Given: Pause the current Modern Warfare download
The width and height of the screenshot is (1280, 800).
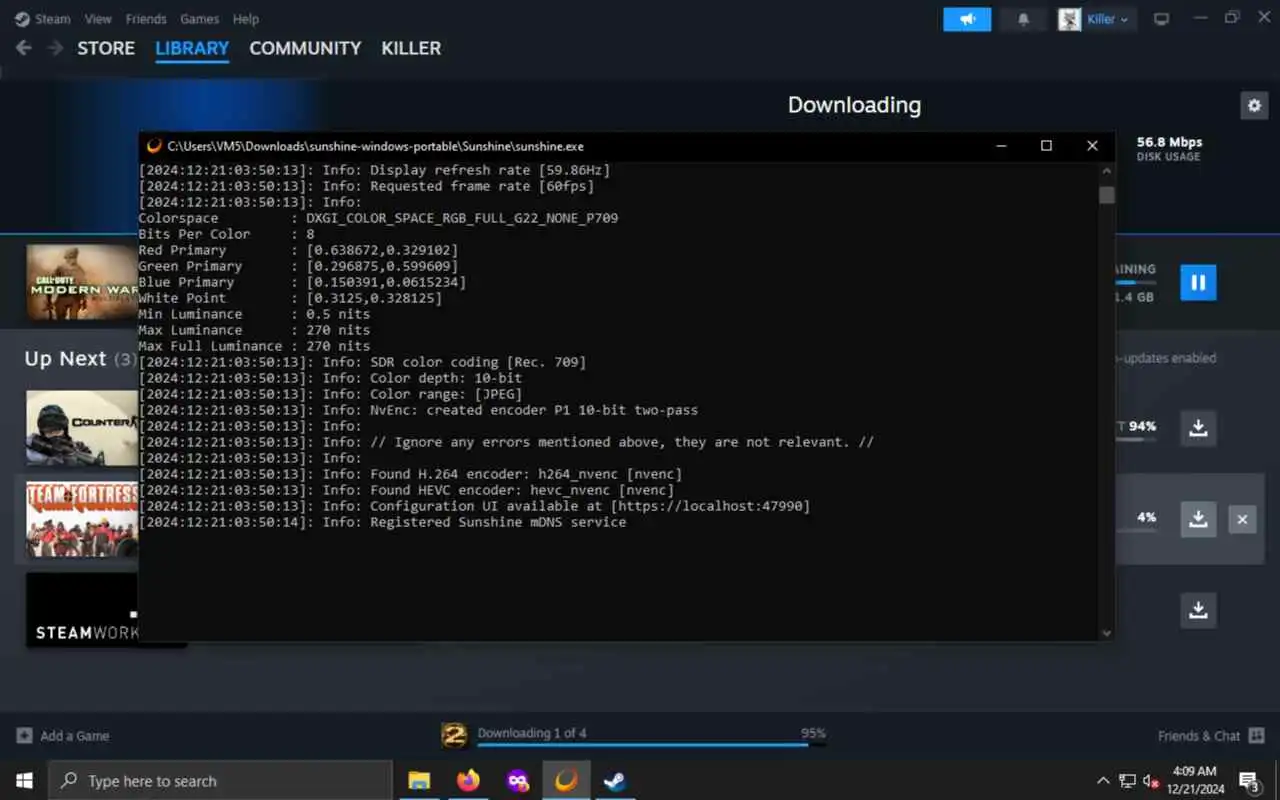Looking at the screenshot, I should click(1198, 282).
